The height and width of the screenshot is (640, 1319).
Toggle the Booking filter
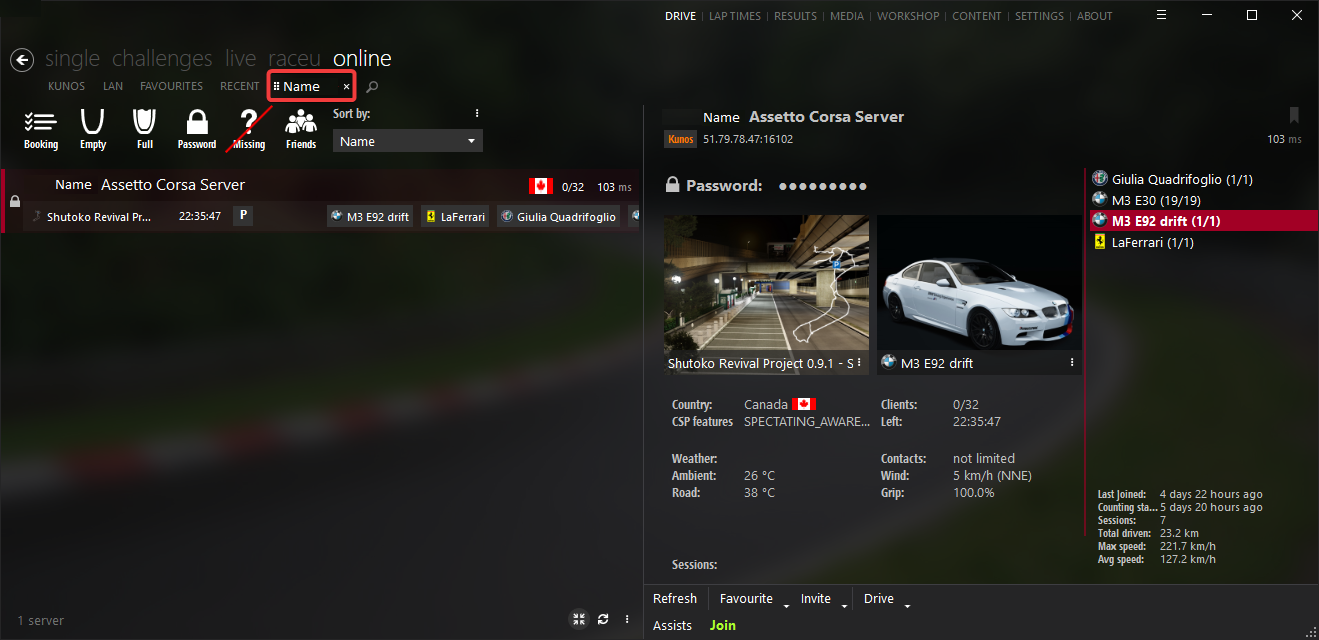(41, 130)
